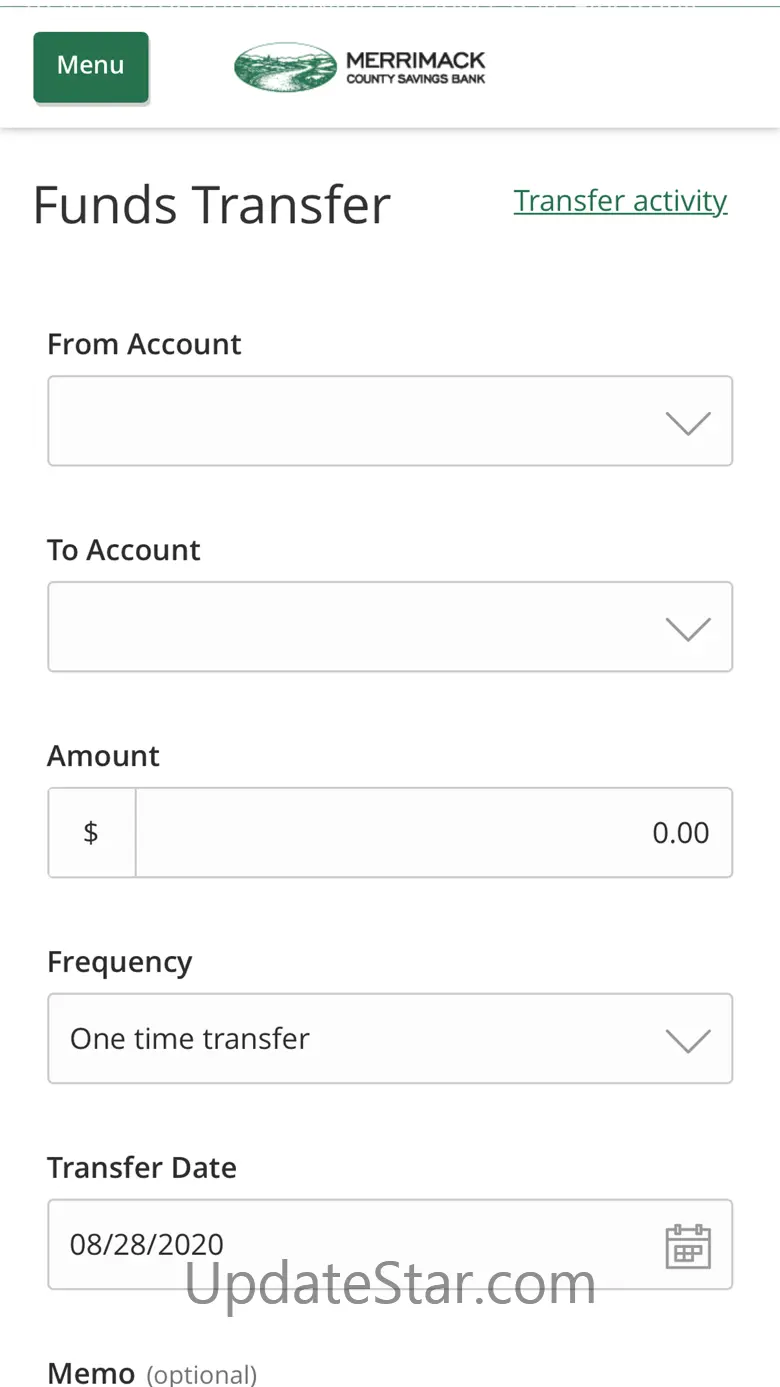This screenshot has width=780, height=1387.
Task: Click the Merrimack County Savings Bank logo
Action: pos(359,67)
